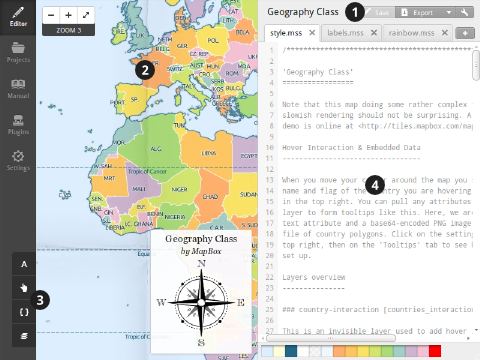The image size is (480, 360).
Task: Open the Fonts panel (A icon)
Action: point(24,264)
